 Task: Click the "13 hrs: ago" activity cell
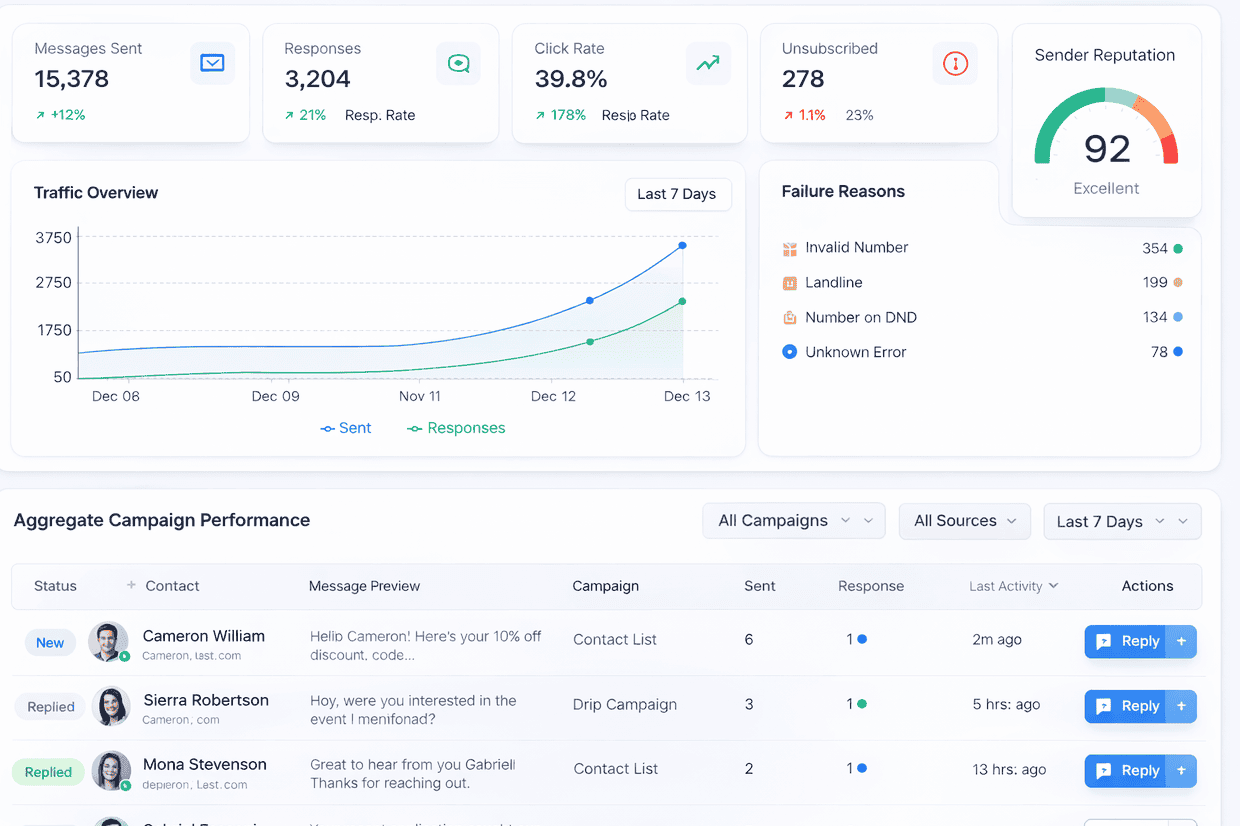(1009, 769)
